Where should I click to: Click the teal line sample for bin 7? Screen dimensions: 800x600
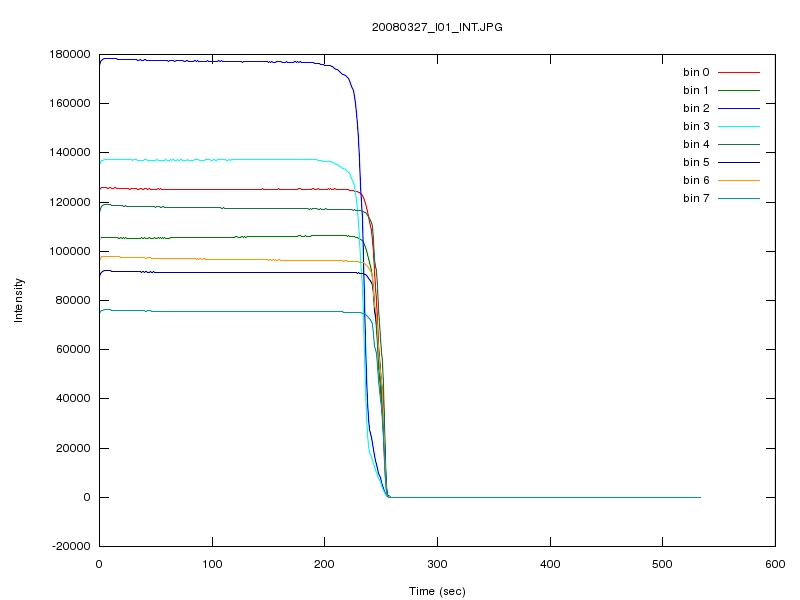coord(739,198)
